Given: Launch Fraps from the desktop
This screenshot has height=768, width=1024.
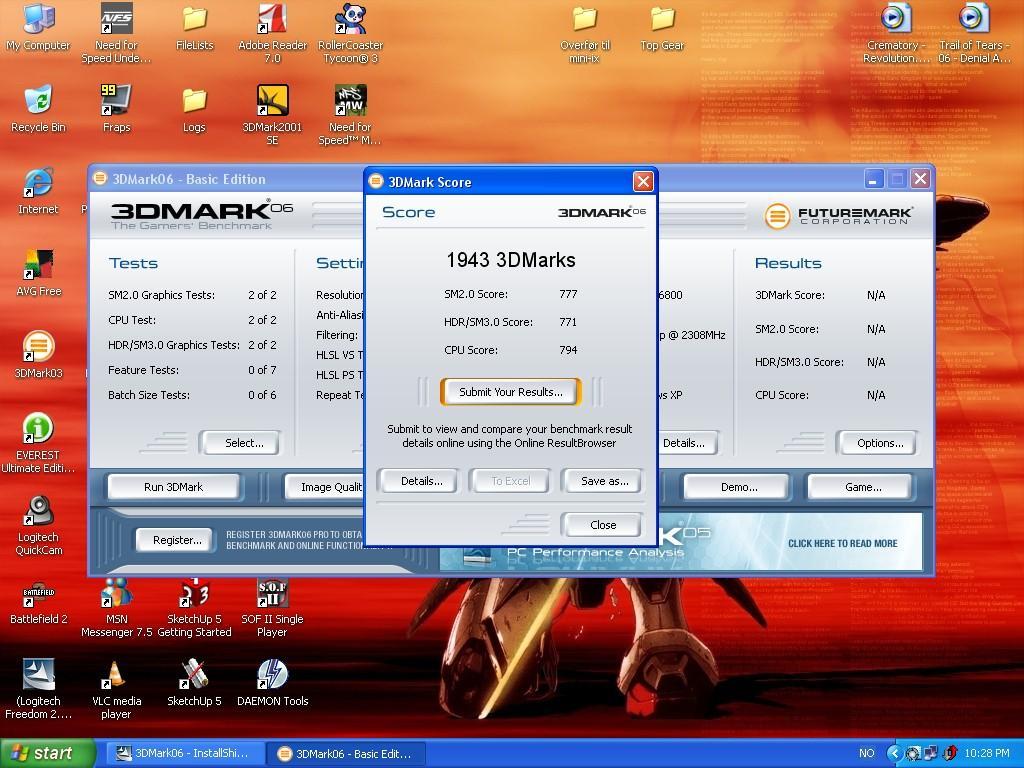Looking at the screenshot, I should (116, 109).
